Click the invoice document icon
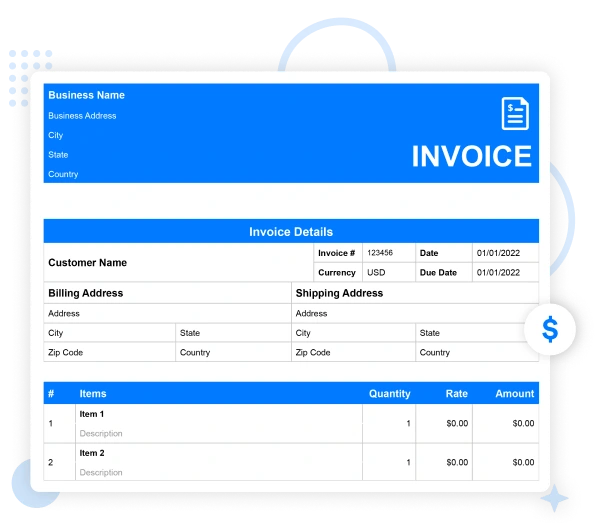The image size is (595, 523). [515, 113]
